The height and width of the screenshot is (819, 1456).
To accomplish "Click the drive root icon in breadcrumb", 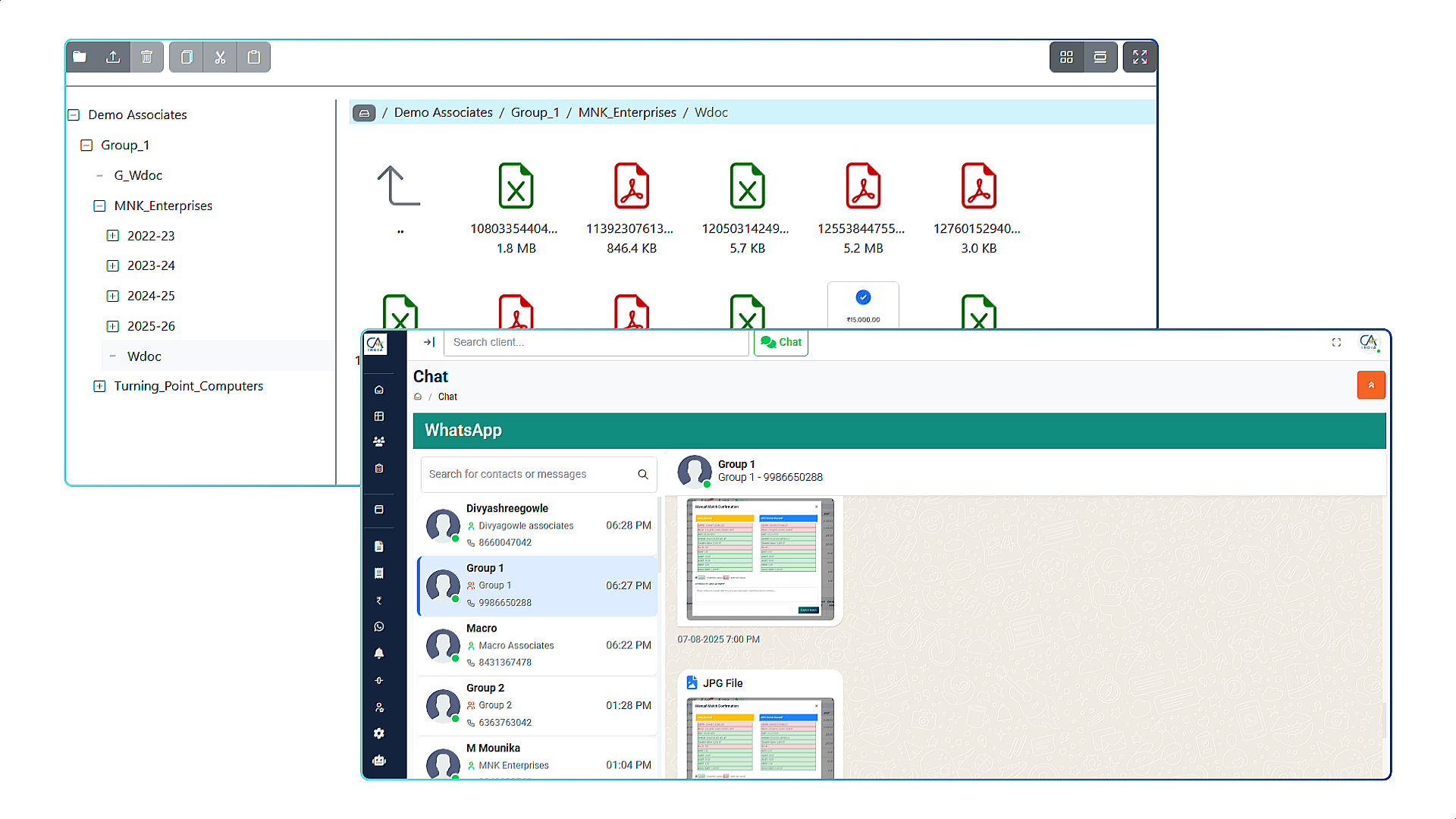I will (364, 113).
